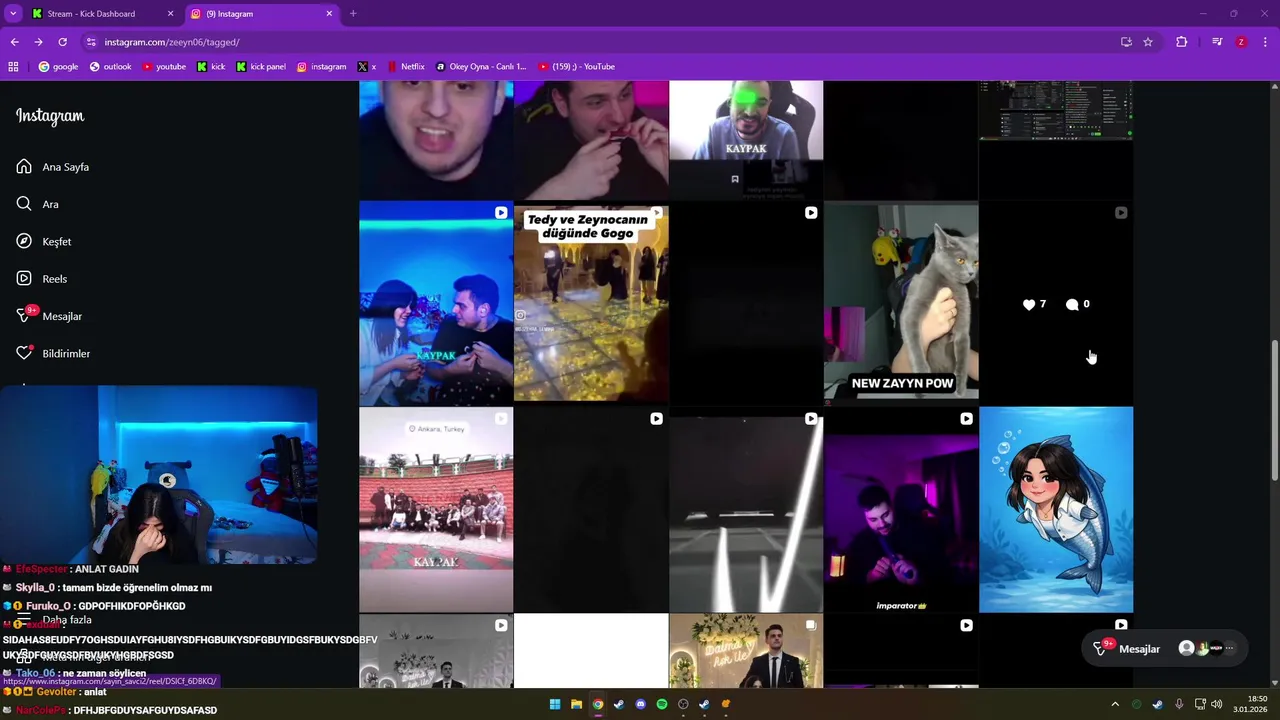Open the (159) YouTube bookmark
Image resolution: width=1280 pixels, height=720 pixels.
[577, 67]
